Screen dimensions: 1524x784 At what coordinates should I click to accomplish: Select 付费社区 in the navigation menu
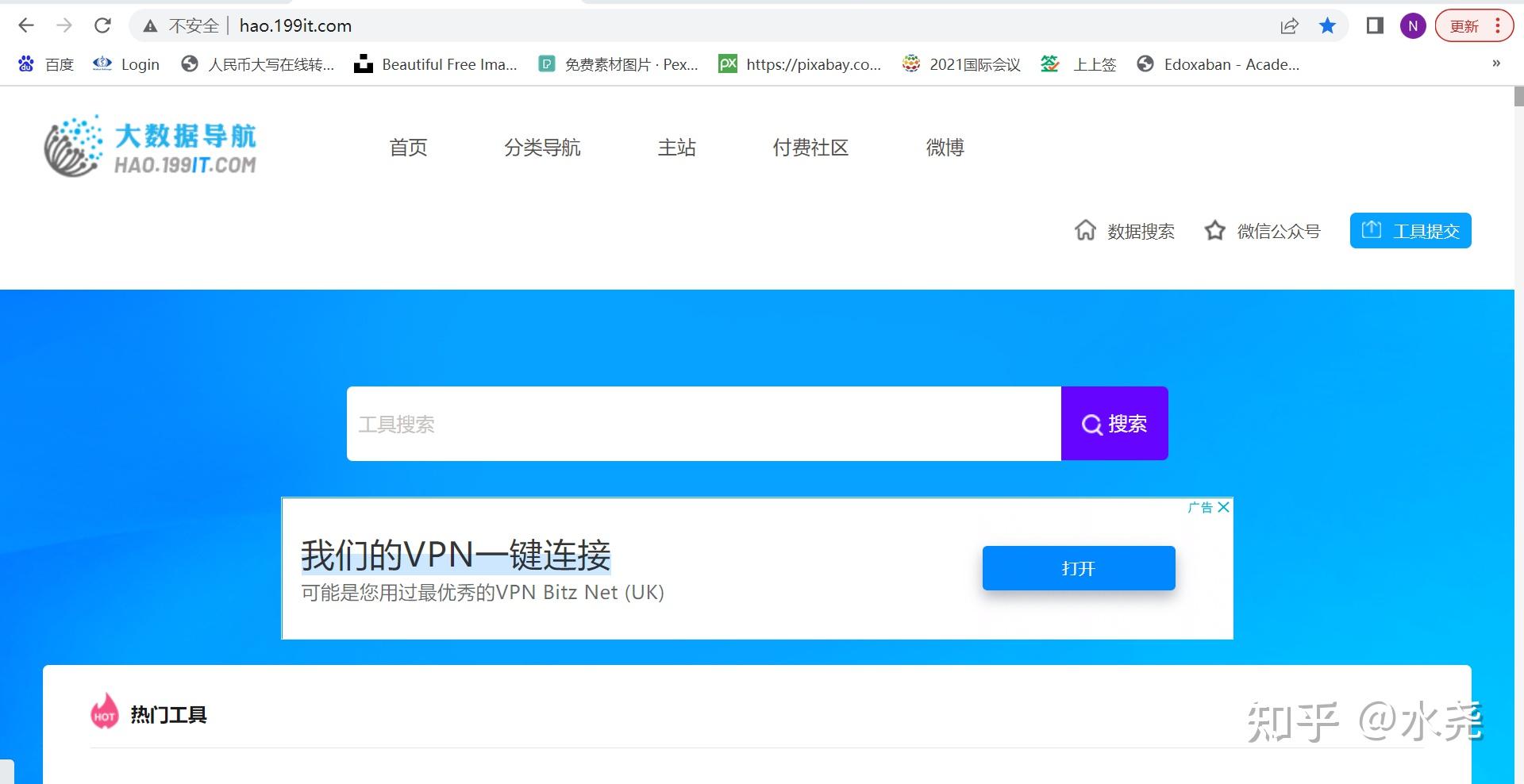click(810, 148)
